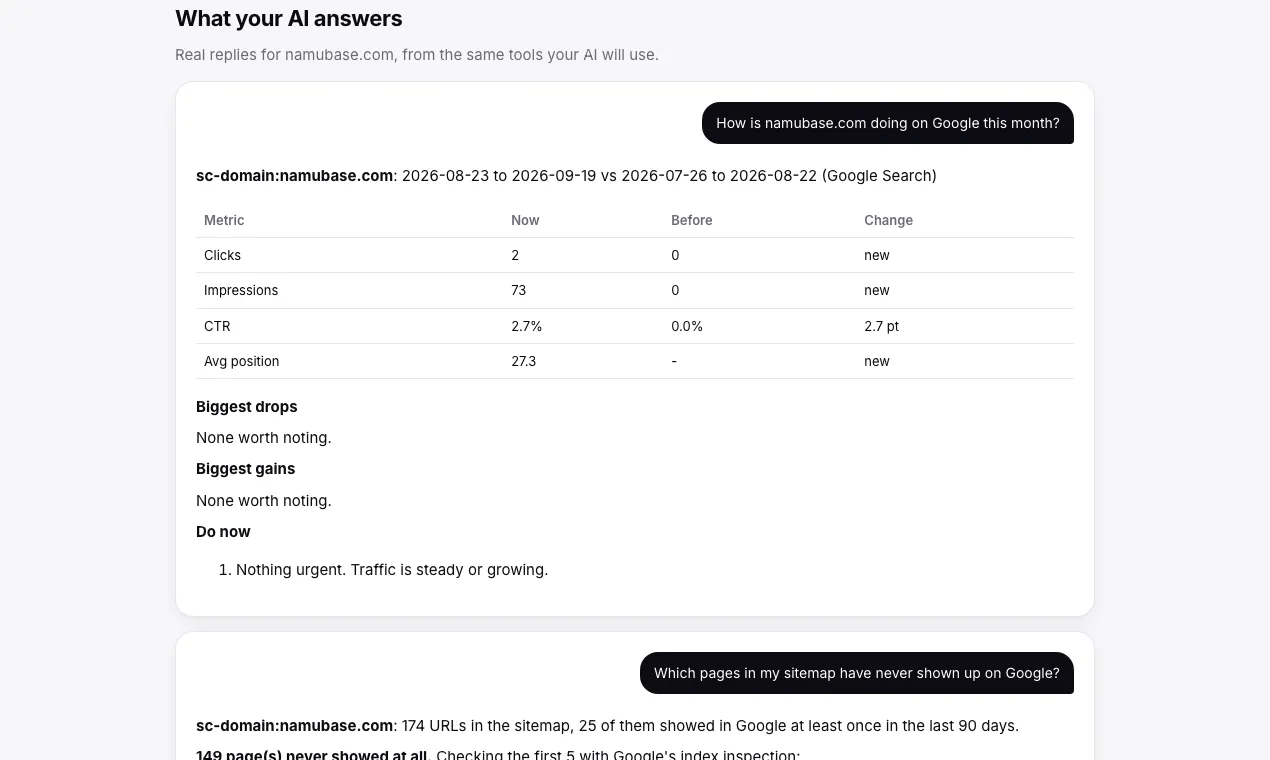This screenshot has width=1270, height=760.
Task: Click the "What your AI answers" heading
Action: click(x=288, y=18)
